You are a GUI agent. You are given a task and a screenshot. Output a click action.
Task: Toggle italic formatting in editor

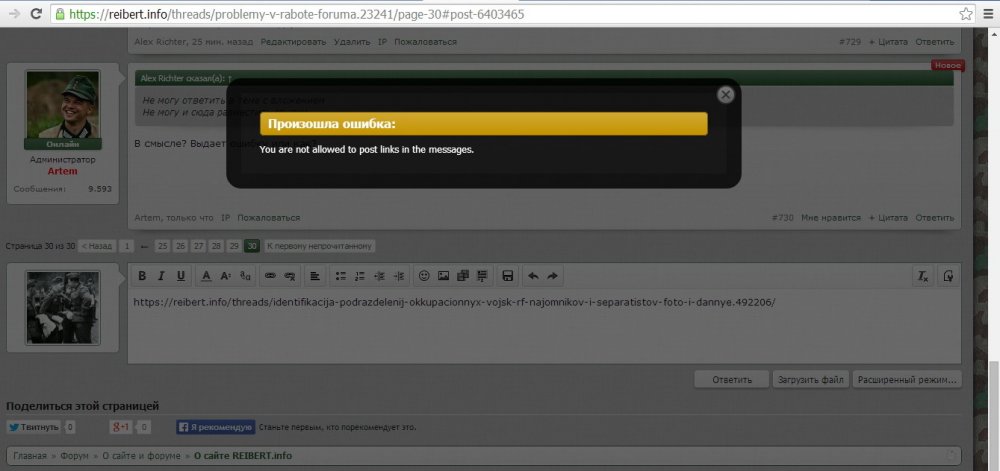click(x=161, y=276)
